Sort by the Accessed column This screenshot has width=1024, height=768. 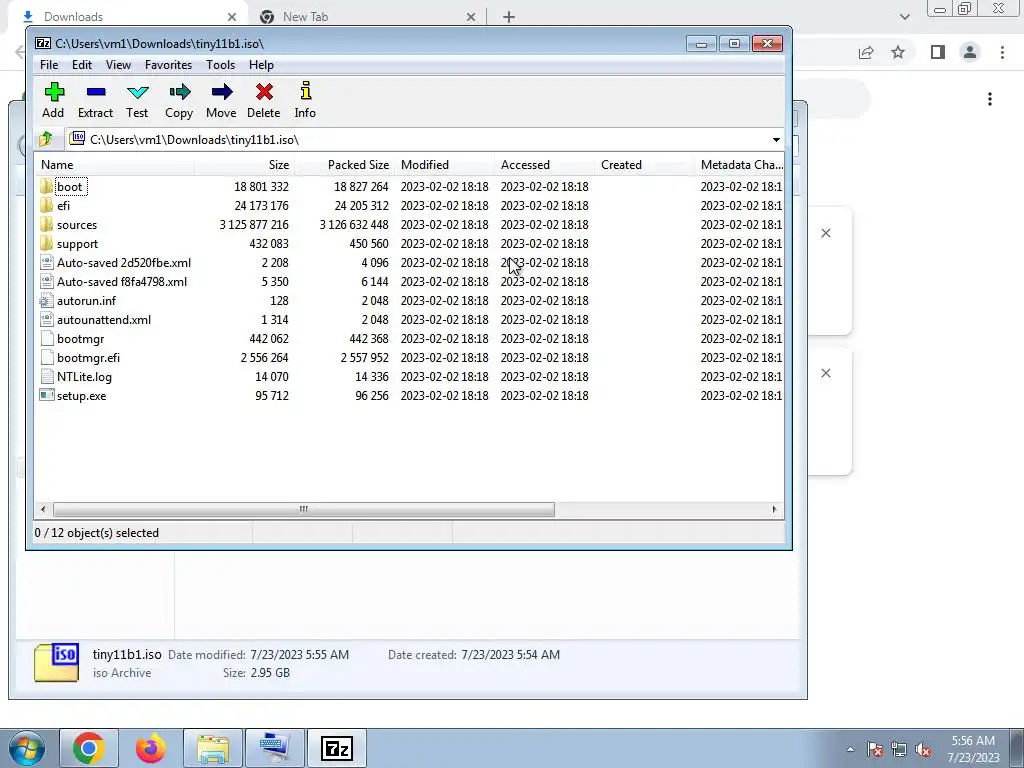tap(545, 165)
